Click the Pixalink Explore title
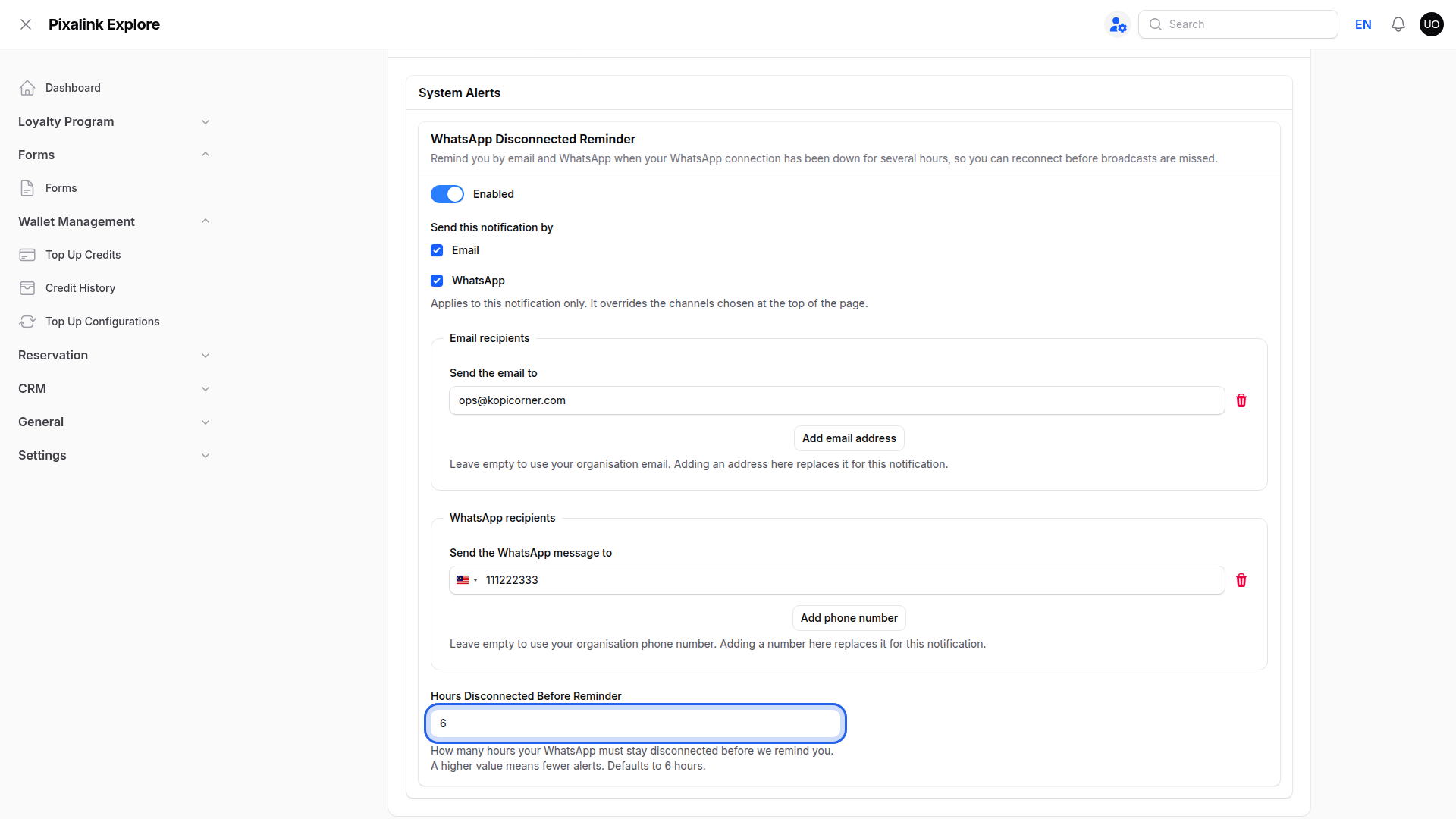1456x819 pixels. click(x=104, y=24)
